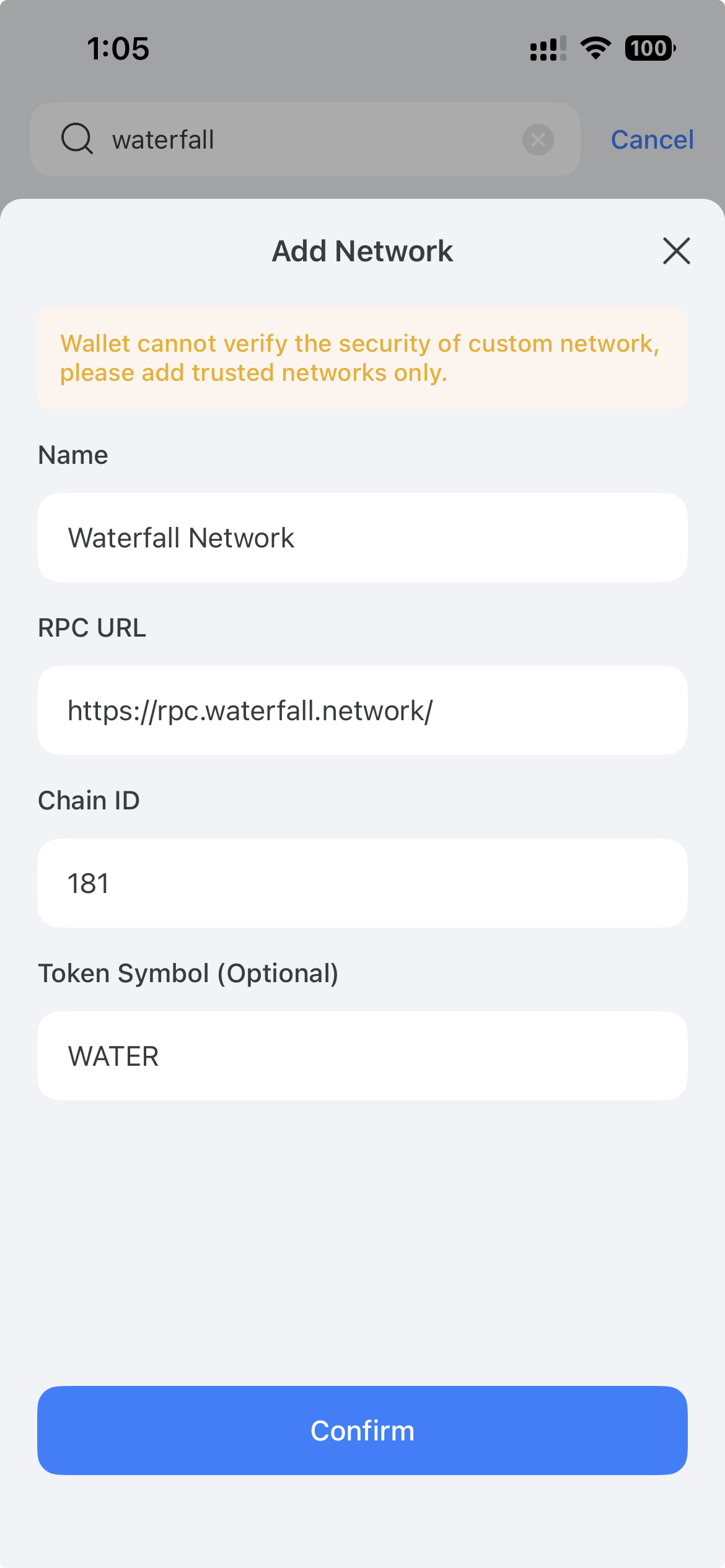Tap the magnifying glass search icon

[77, 139]
